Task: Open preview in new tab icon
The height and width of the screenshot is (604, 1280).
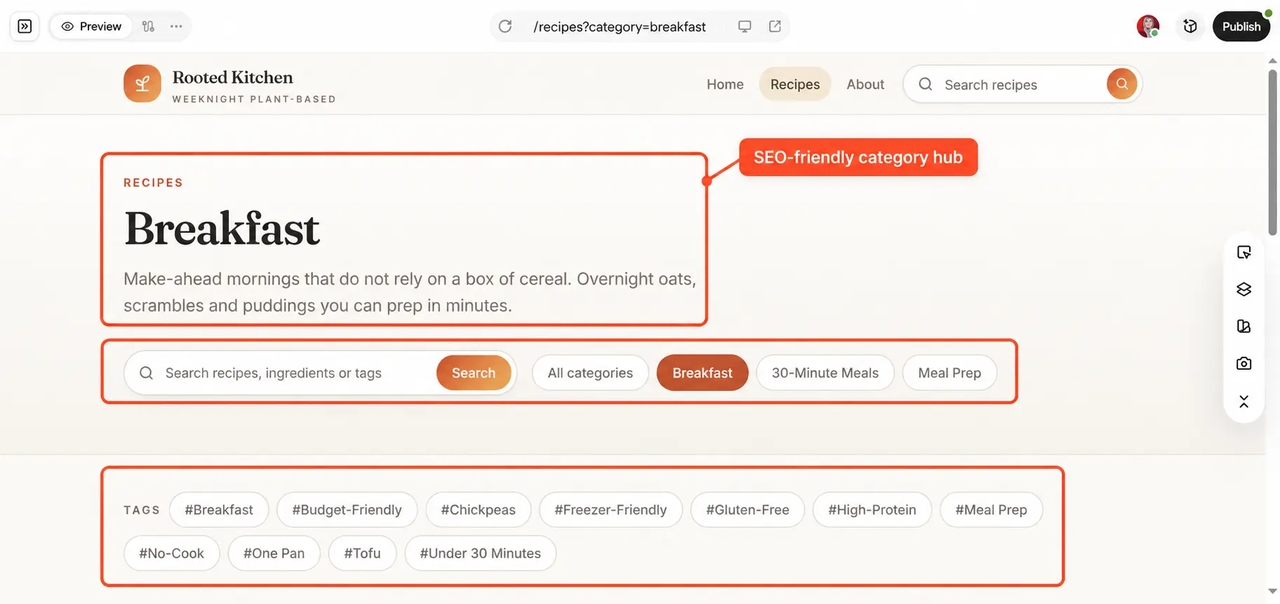Action: pos(775,26)
